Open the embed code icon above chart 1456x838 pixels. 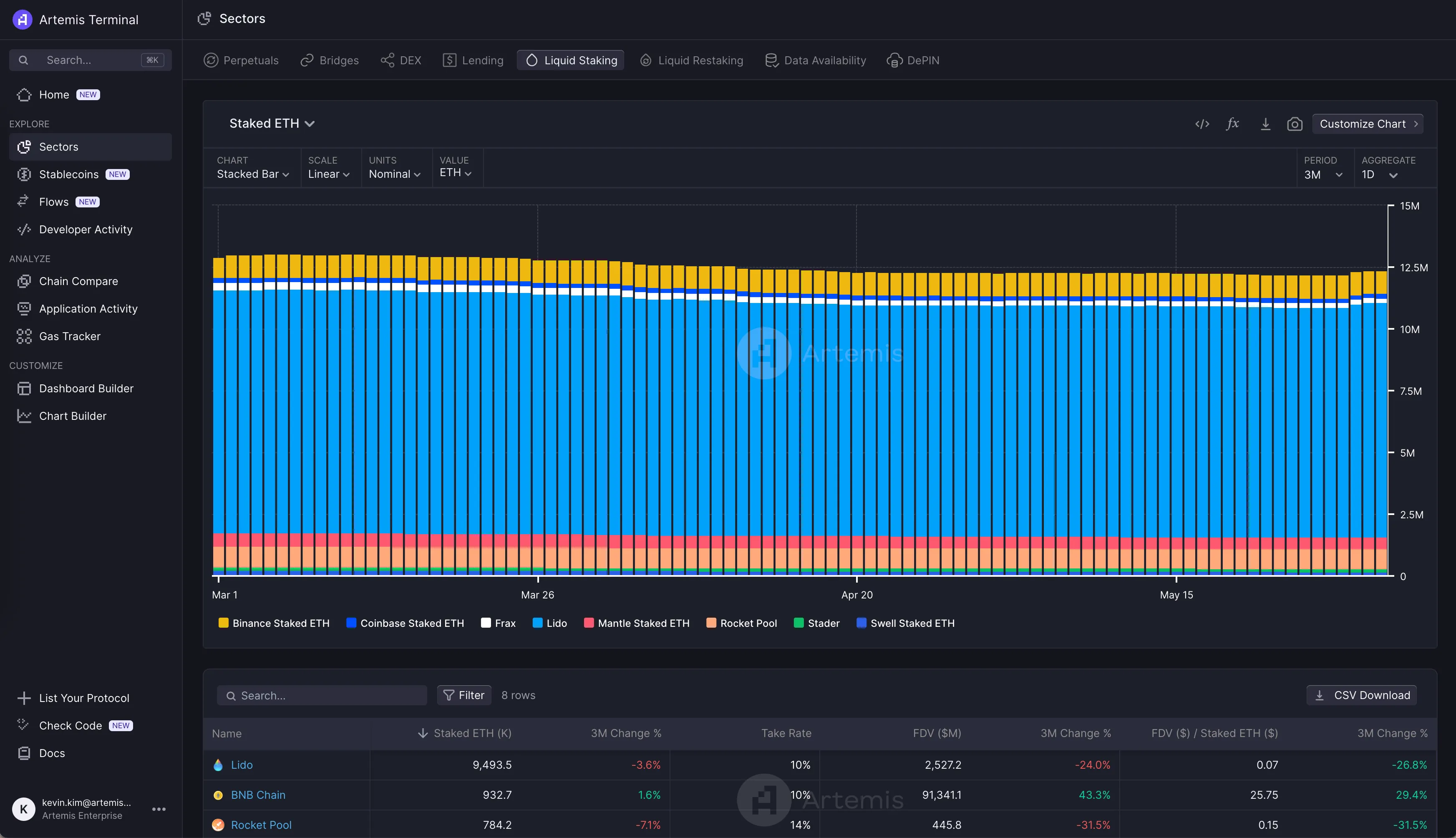[1202, 124]
